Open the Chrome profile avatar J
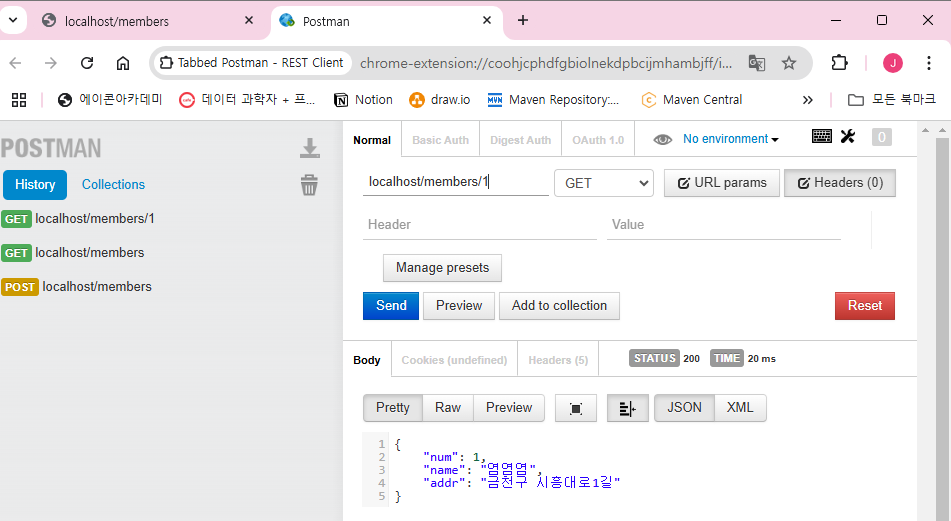The height and width of the screenshot is (521, 951). pyautogui.click(x=893, y=63)
